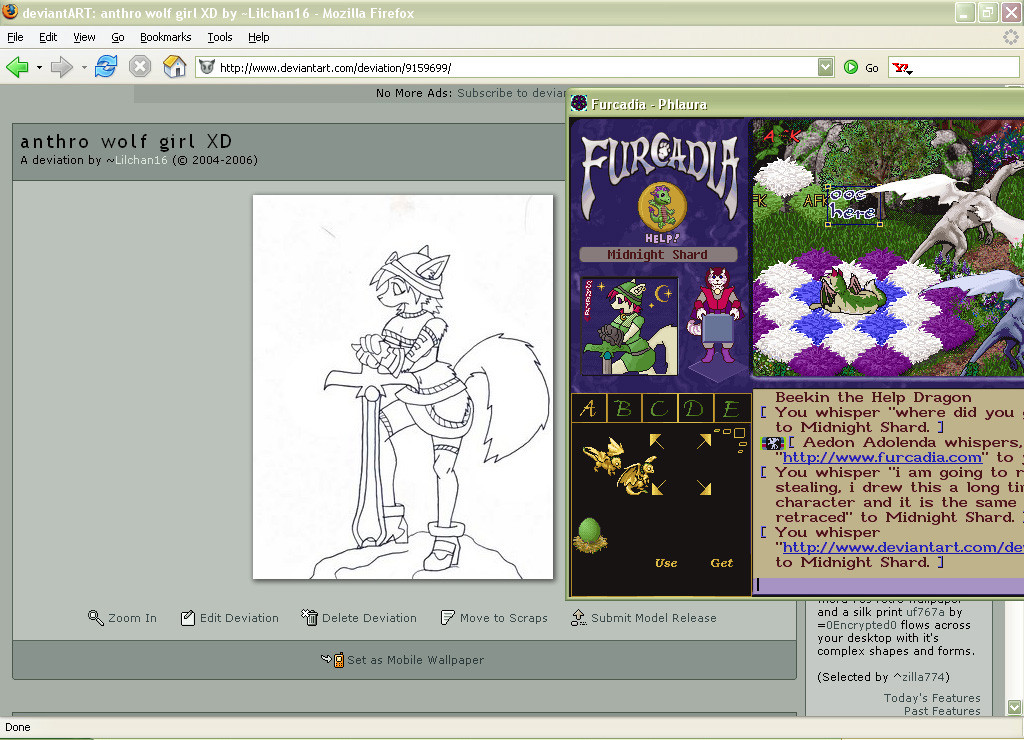This screenshot has width=1024, height=740.
Task: Click the upper flying gold dragon in Furcadia
Action: click(x=603, y=455)
